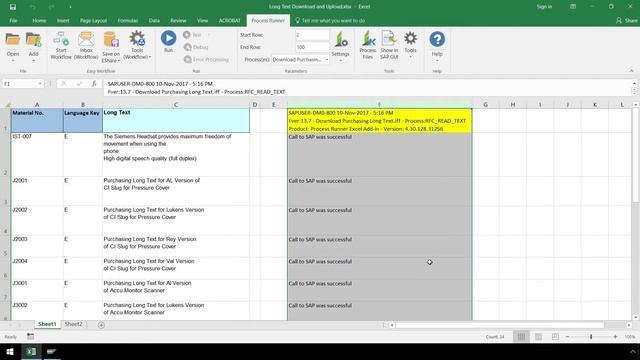Screen dimensions: 640x360
Task: Switch to the Insert ribbon tab
Action: click(x=63, y=20)
